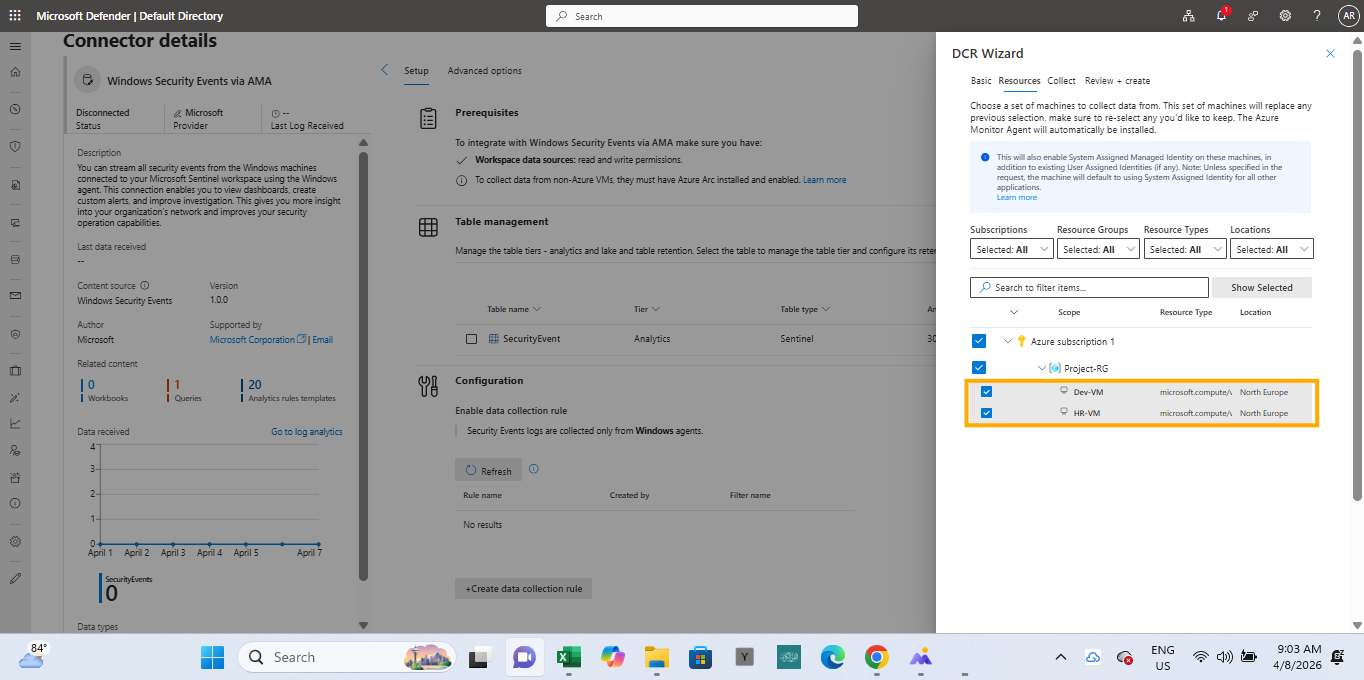The width and height of the screenshot is (1364, 680).
Task: Open the AR account avatar
Action: click(x=1348, y=16)
